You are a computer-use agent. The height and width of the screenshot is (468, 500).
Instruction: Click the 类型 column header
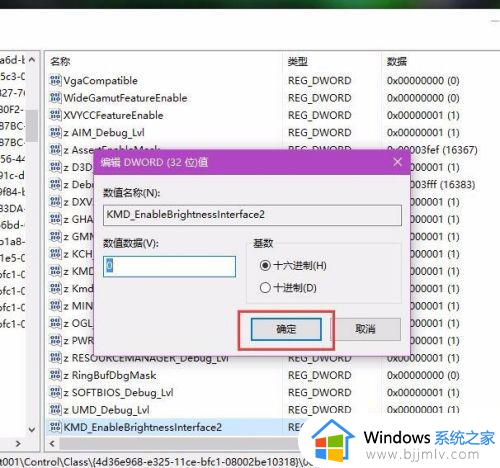click(298, 61)
